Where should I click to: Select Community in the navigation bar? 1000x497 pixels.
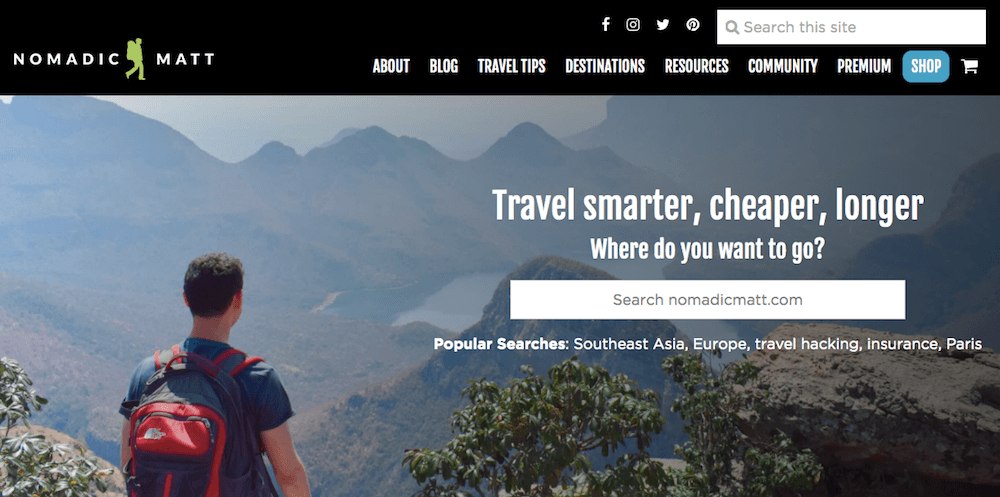[x=783, y=66]
